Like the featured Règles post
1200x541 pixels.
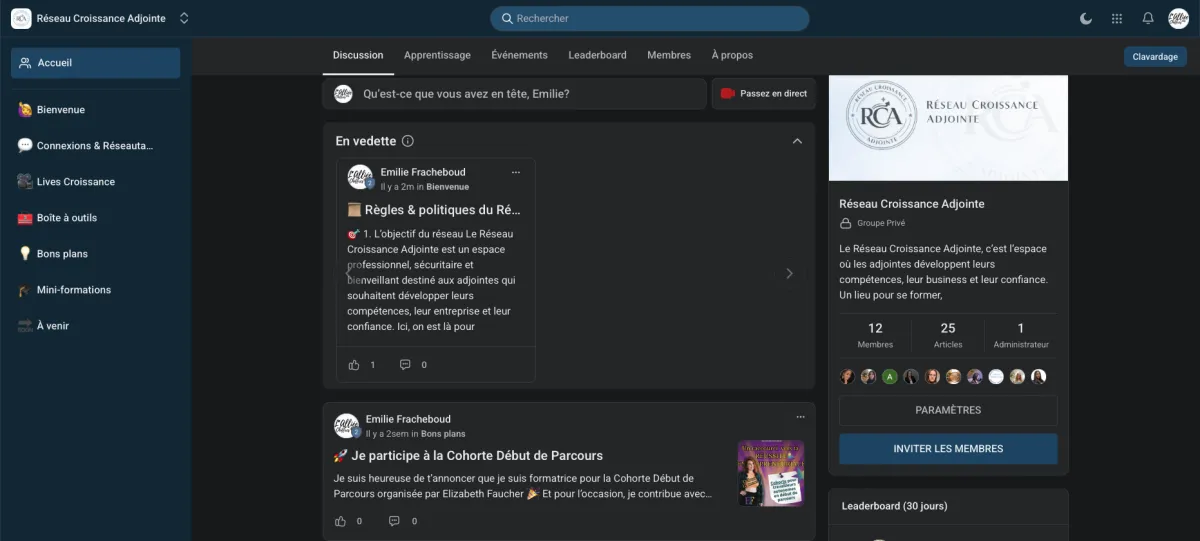(x=354, y=365)
